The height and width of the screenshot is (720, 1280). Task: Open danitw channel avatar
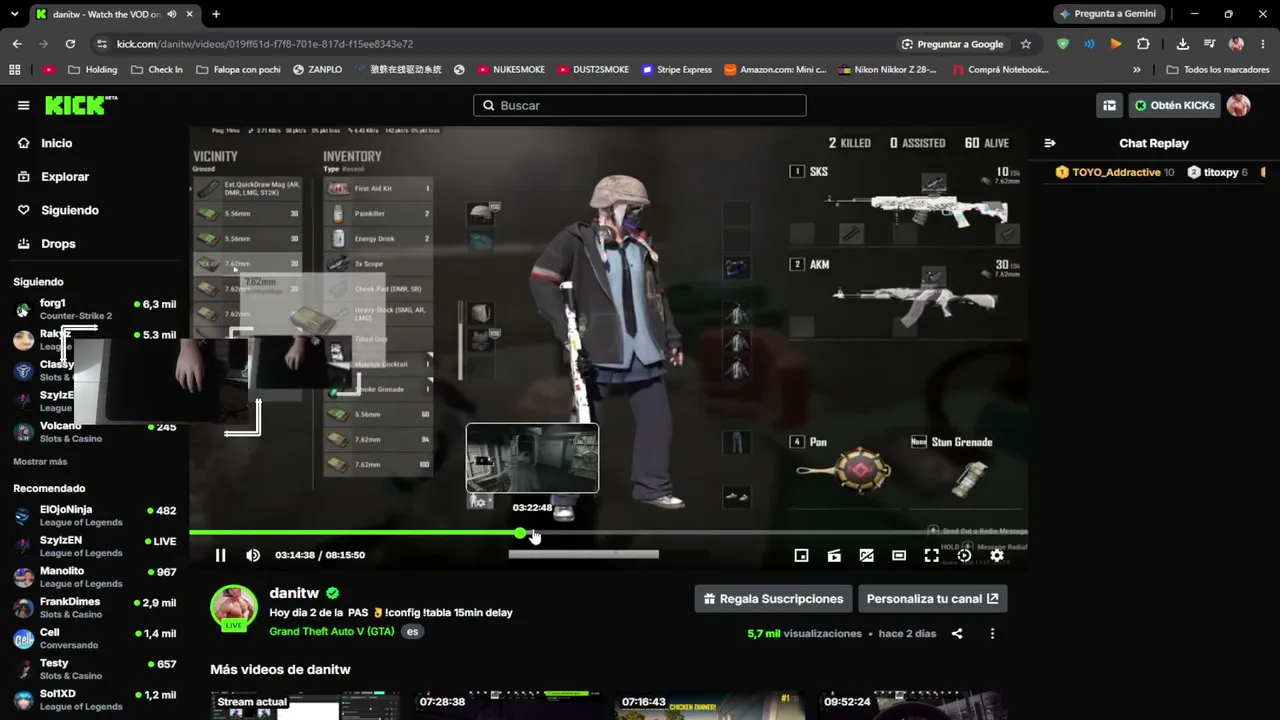234,609
